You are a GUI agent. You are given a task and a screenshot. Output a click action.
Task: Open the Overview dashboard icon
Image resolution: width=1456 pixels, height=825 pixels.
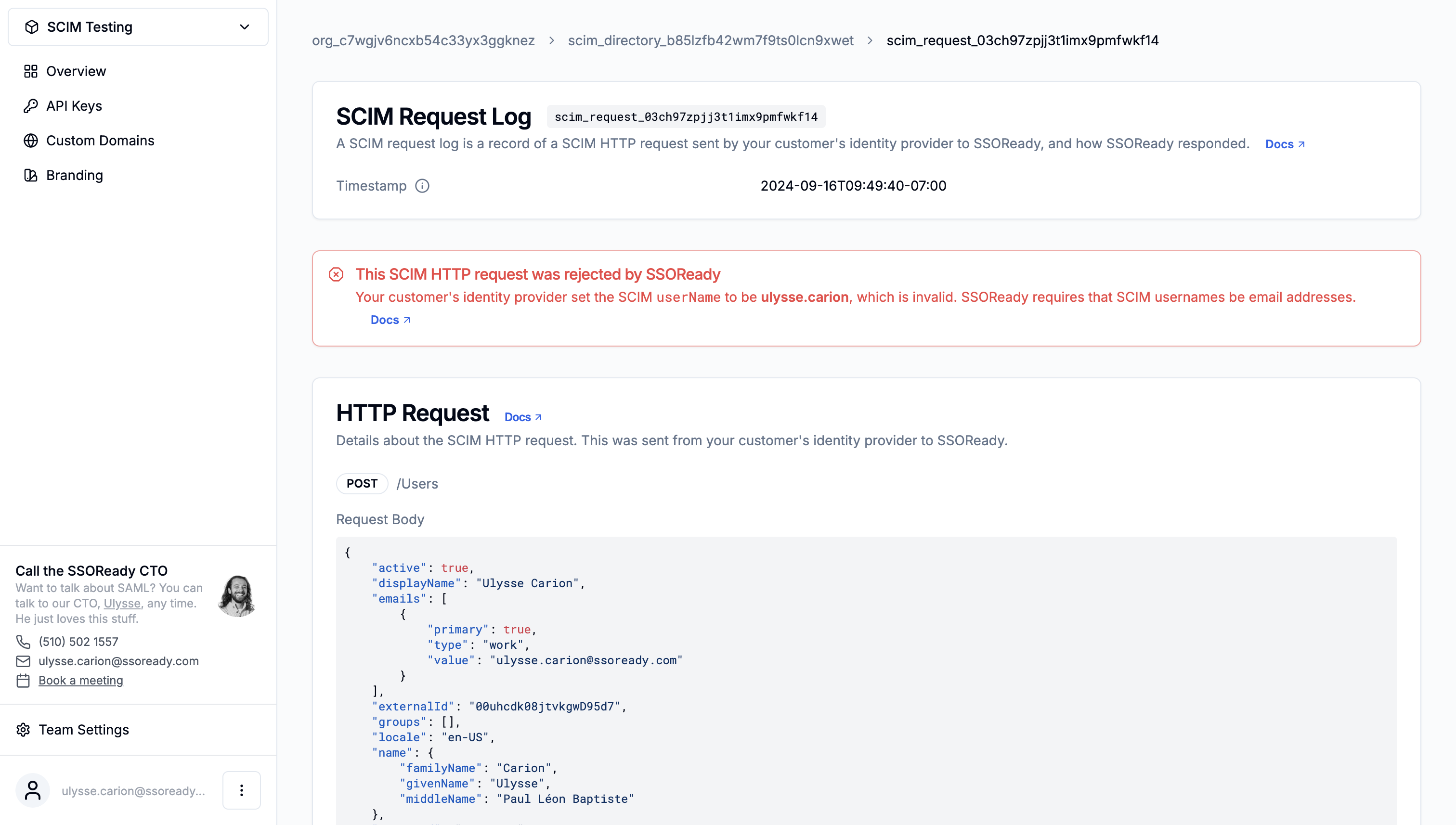click(x=31, y=71)
